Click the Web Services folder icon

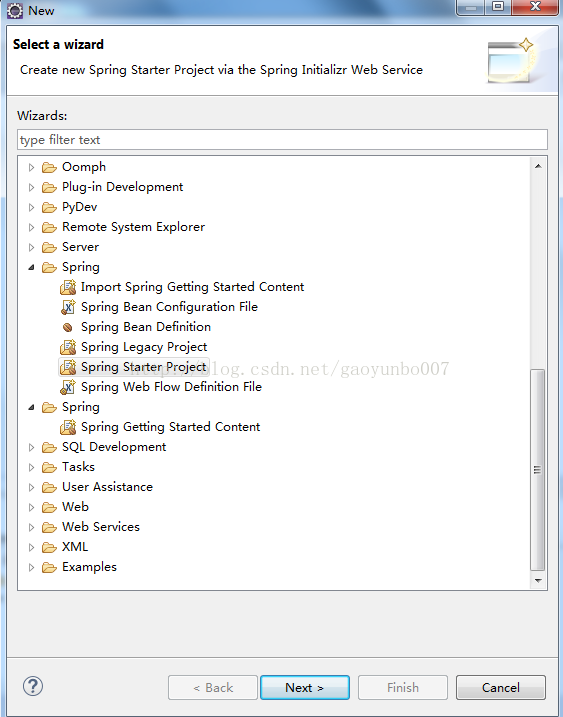[49, 527]
